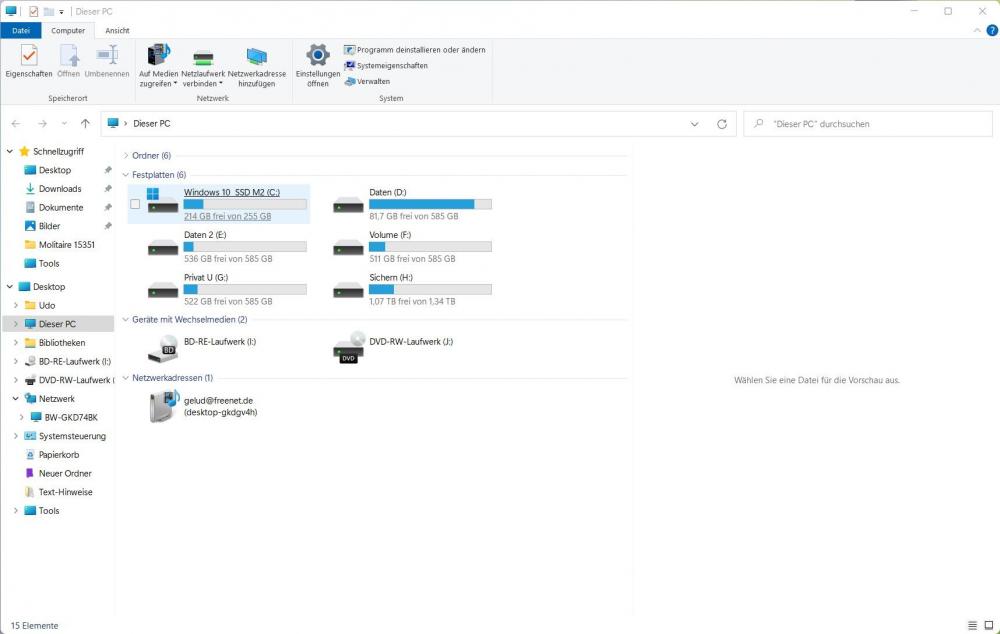Click the refresh button beside address bar
Viewport: 1000px width, 634px height.
(x=722, y=124)
